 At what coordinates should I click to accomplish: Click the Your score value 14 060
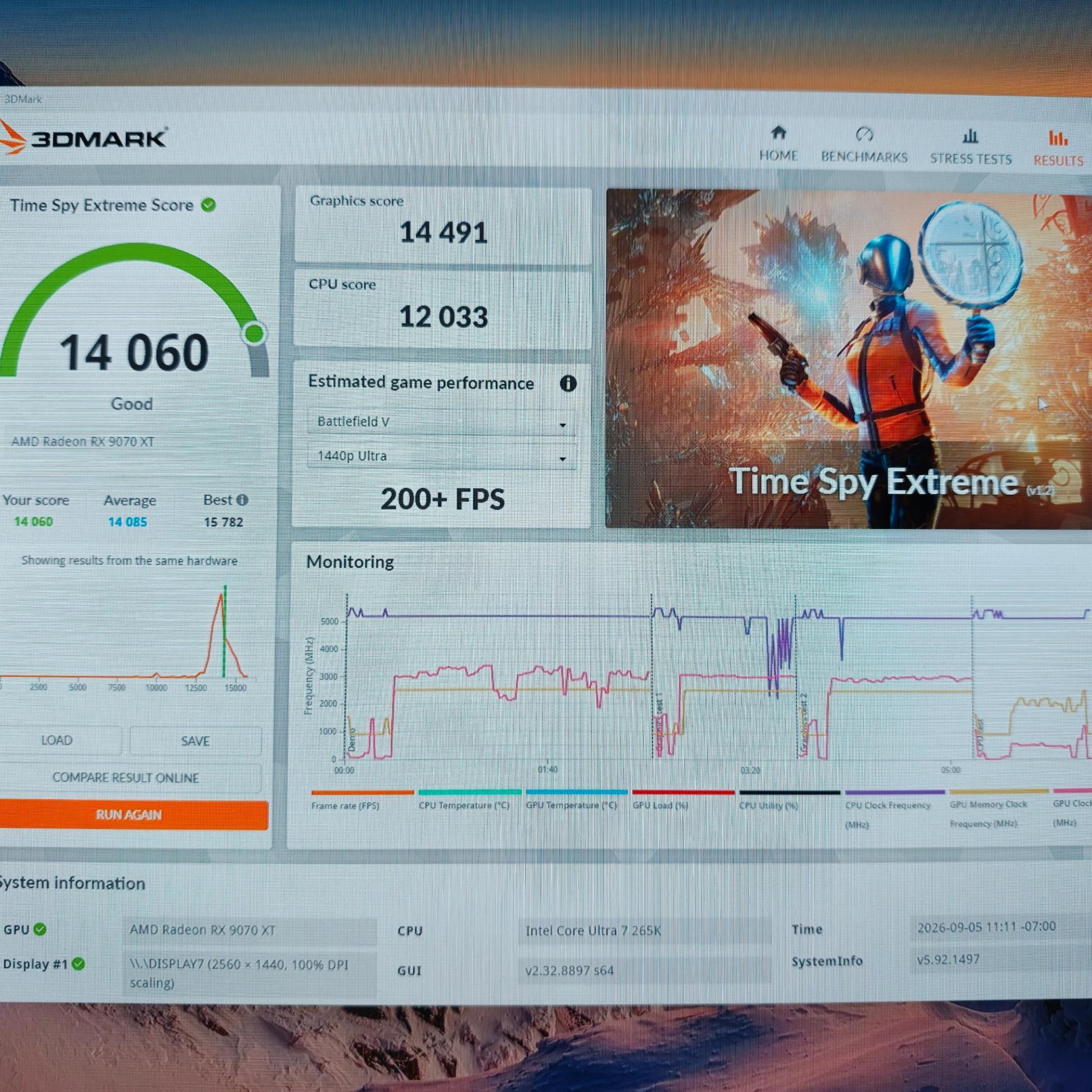(x=34, y=521)
